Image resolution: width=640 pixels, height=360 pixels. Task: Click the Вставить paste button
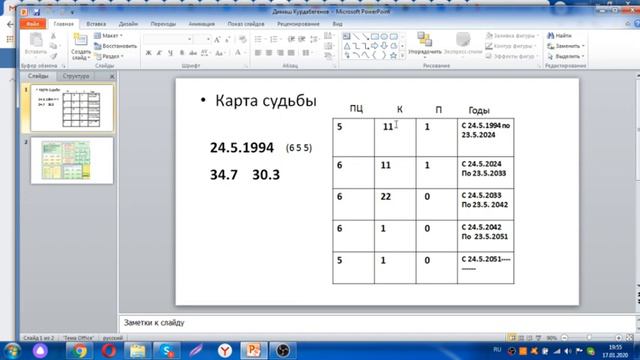pyautogui.click(x=36, y=44)
